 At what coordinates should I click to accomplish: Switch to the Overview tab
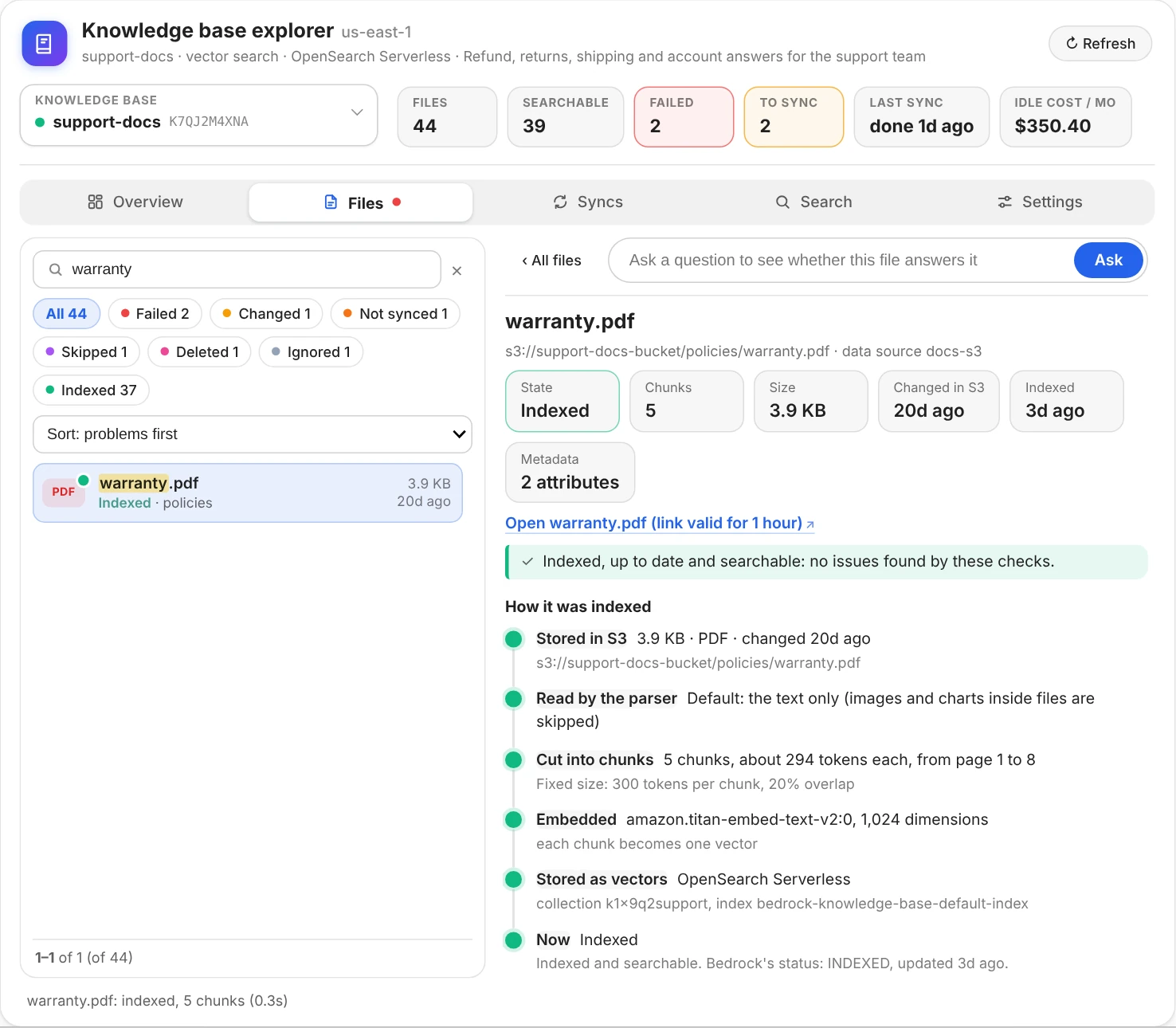pyautogui.click(x=135, y=202)
